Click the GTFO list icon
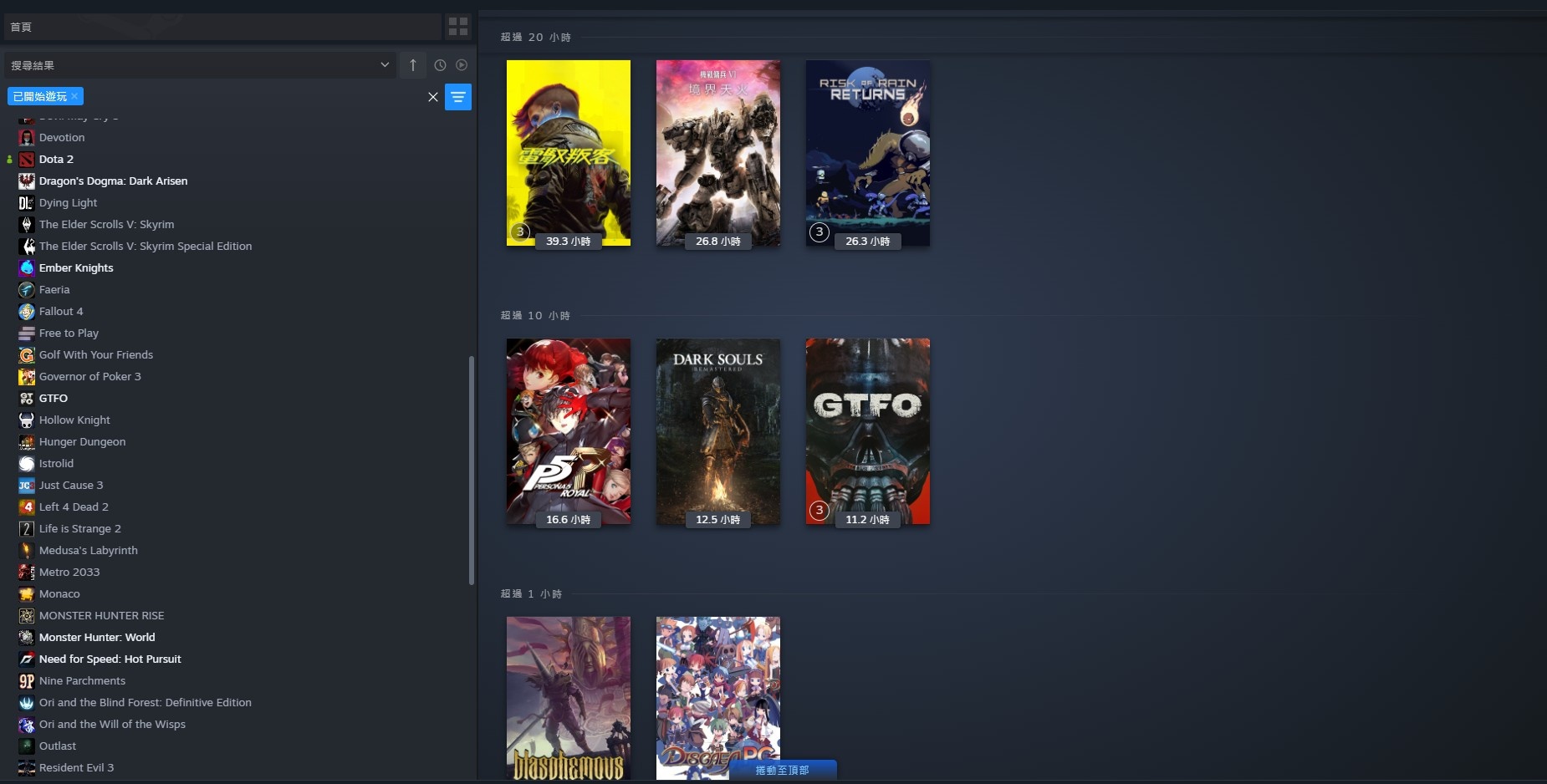Screen dimensions: 1547x784 [27, 399]
